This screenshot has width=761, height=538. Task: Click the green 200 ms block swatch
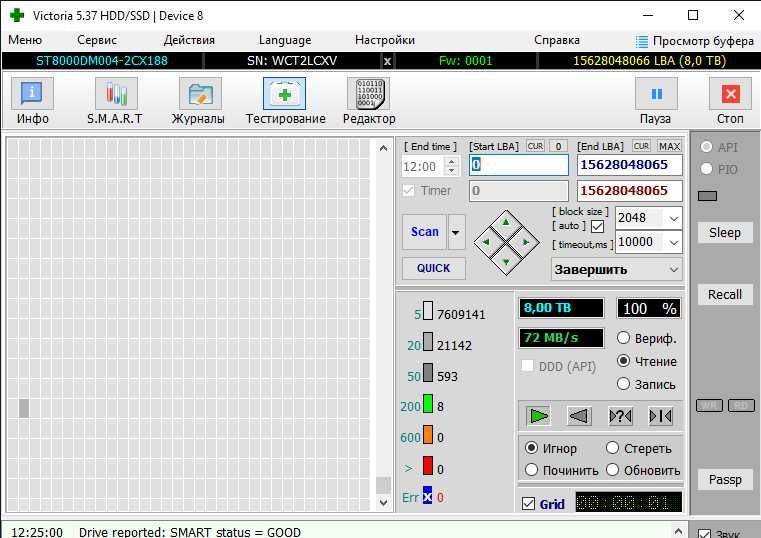click(428, 404)
